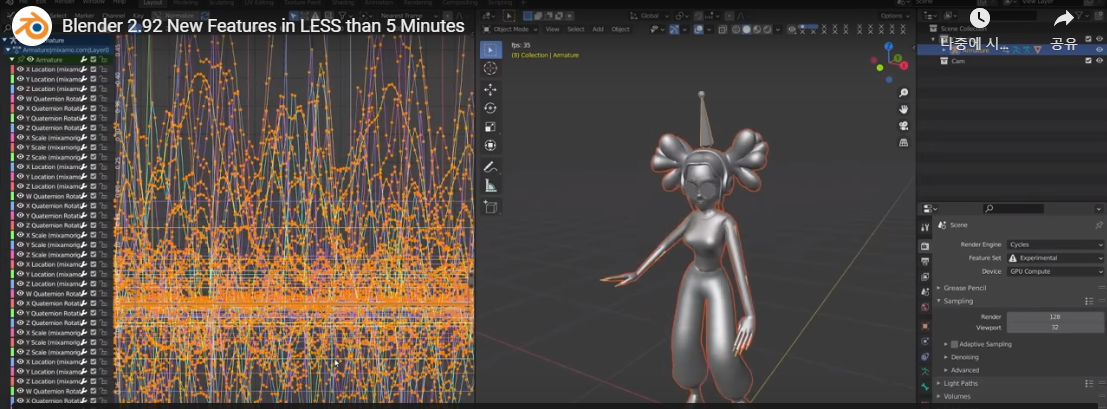Click the properties editor search field
1107x409 pixels.
[x=1013, y=208]
